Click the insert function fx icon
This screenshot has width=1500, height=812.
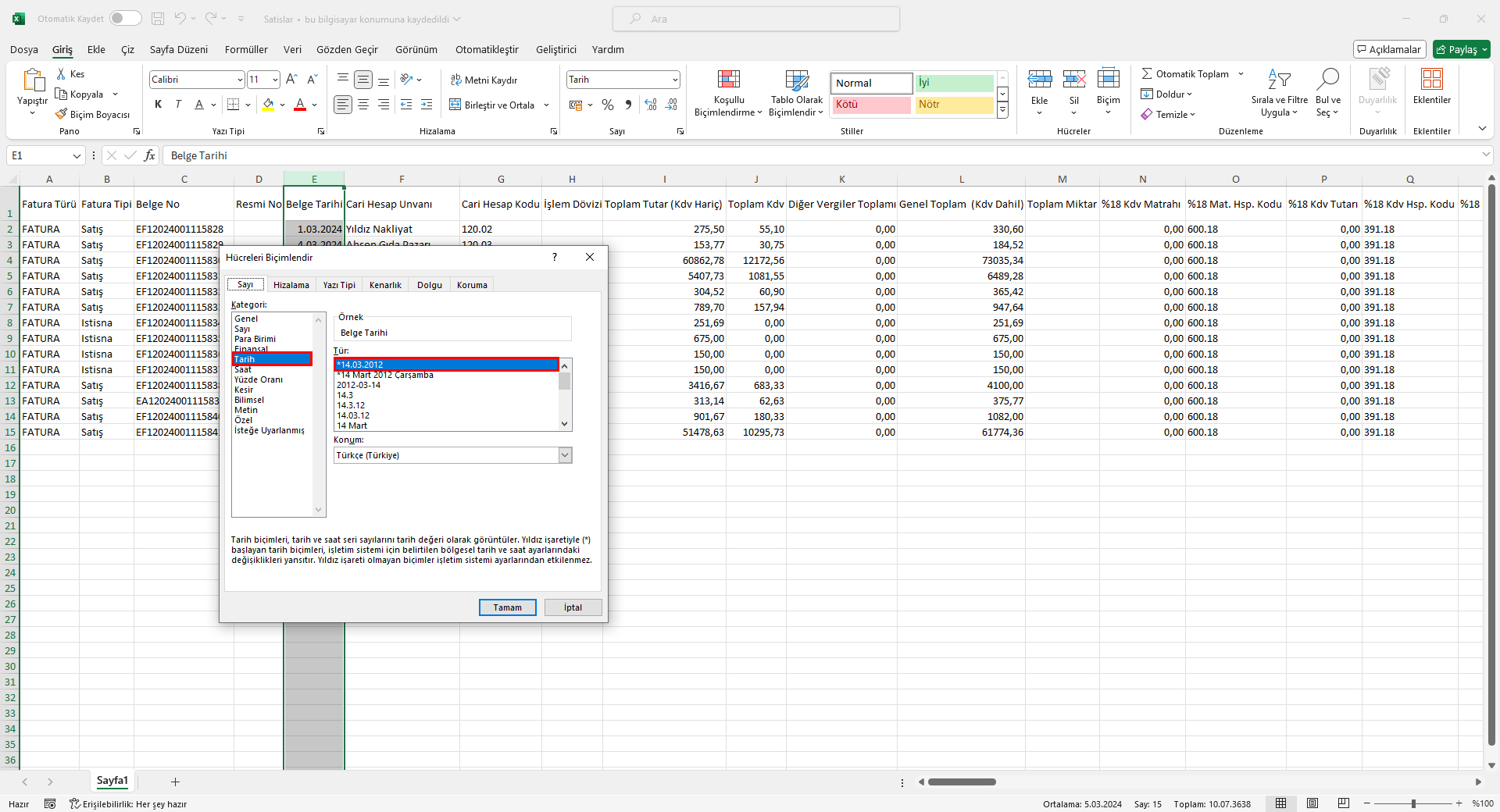(149, 155)
